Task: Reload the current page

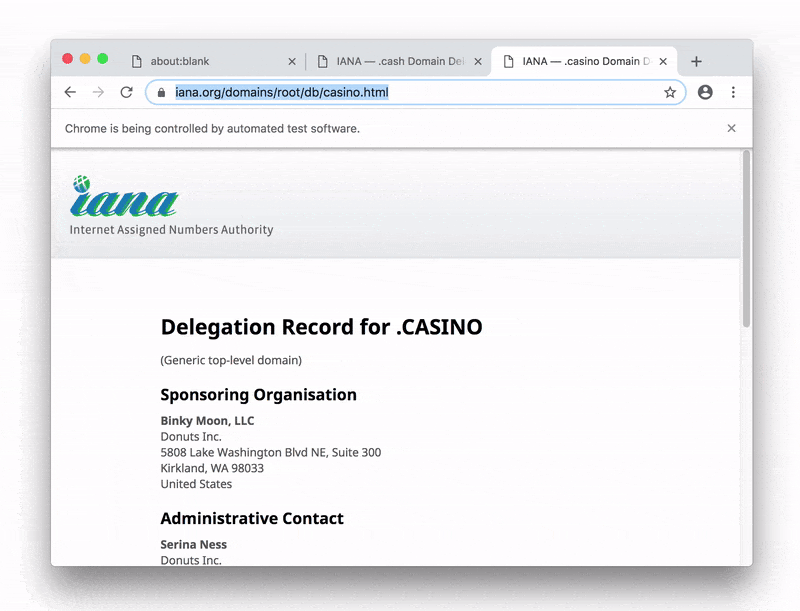Action: point(126,92)
